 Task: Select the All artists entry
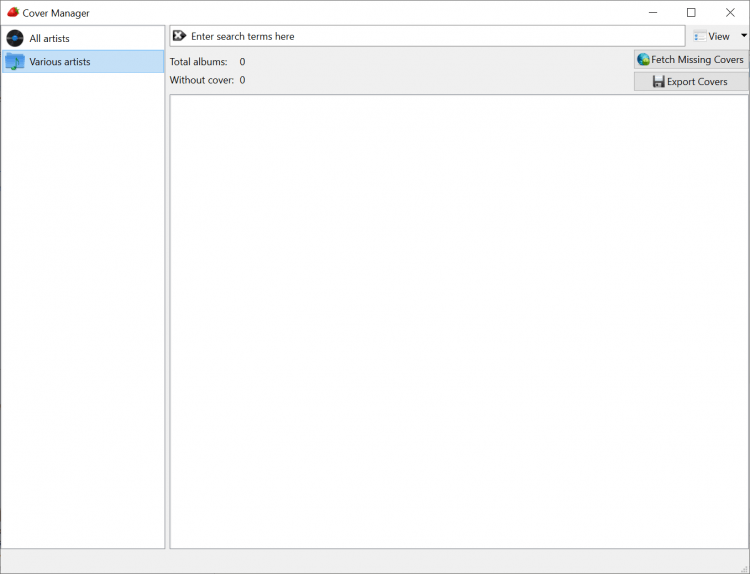(50, 38)
